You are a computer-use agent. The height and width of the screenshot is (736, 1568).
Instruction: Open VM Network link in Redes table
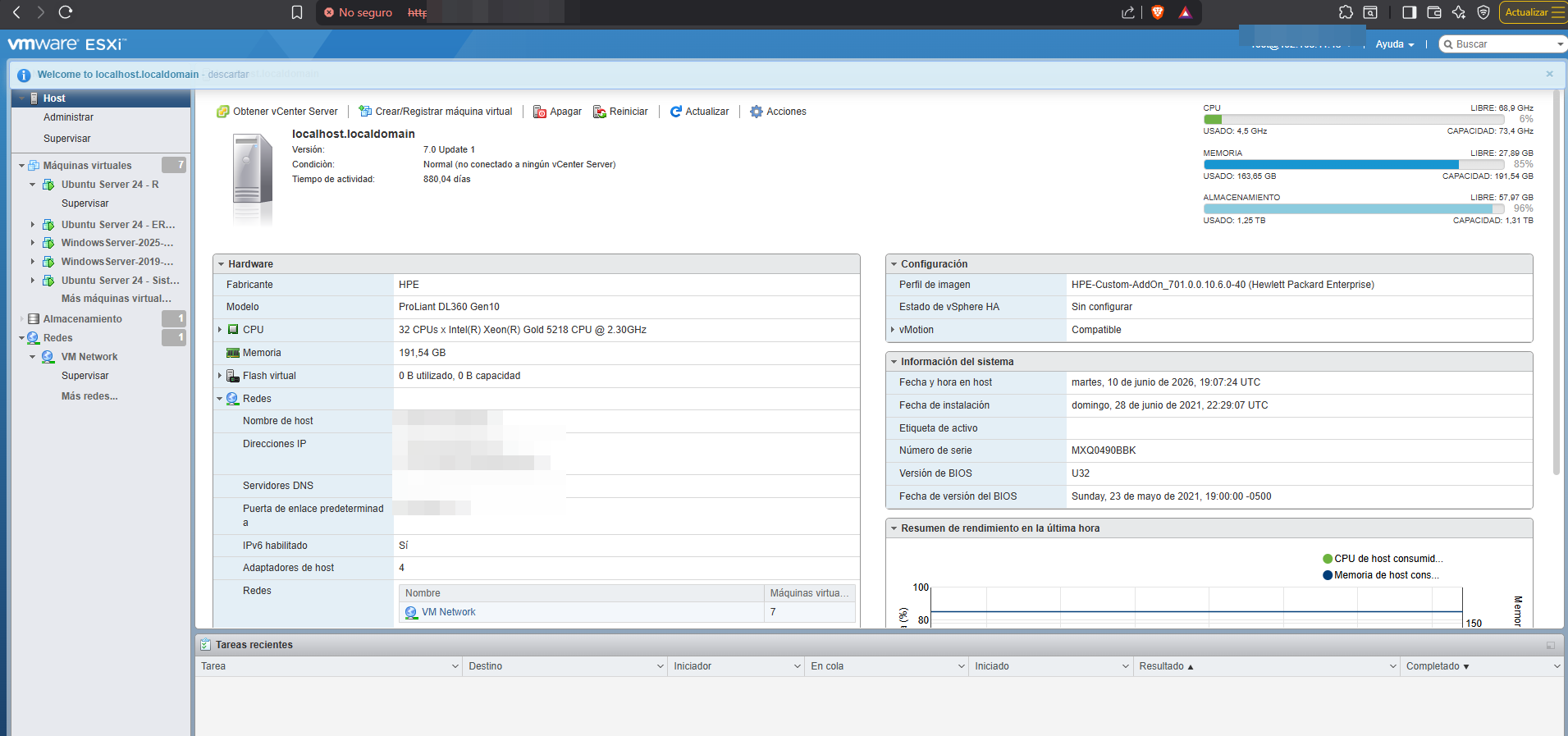[449, 612]
